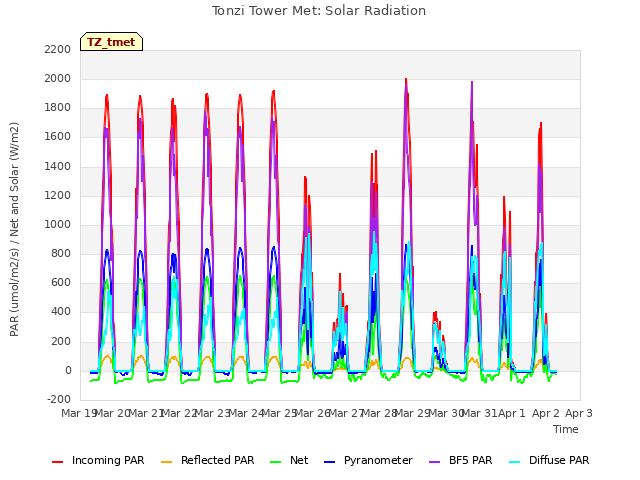Image resolution: width=640 pixels, height=480 pixels.
Task: Click the Mar 29 Incoming PAR peak
Action: (x=406, y=79)
